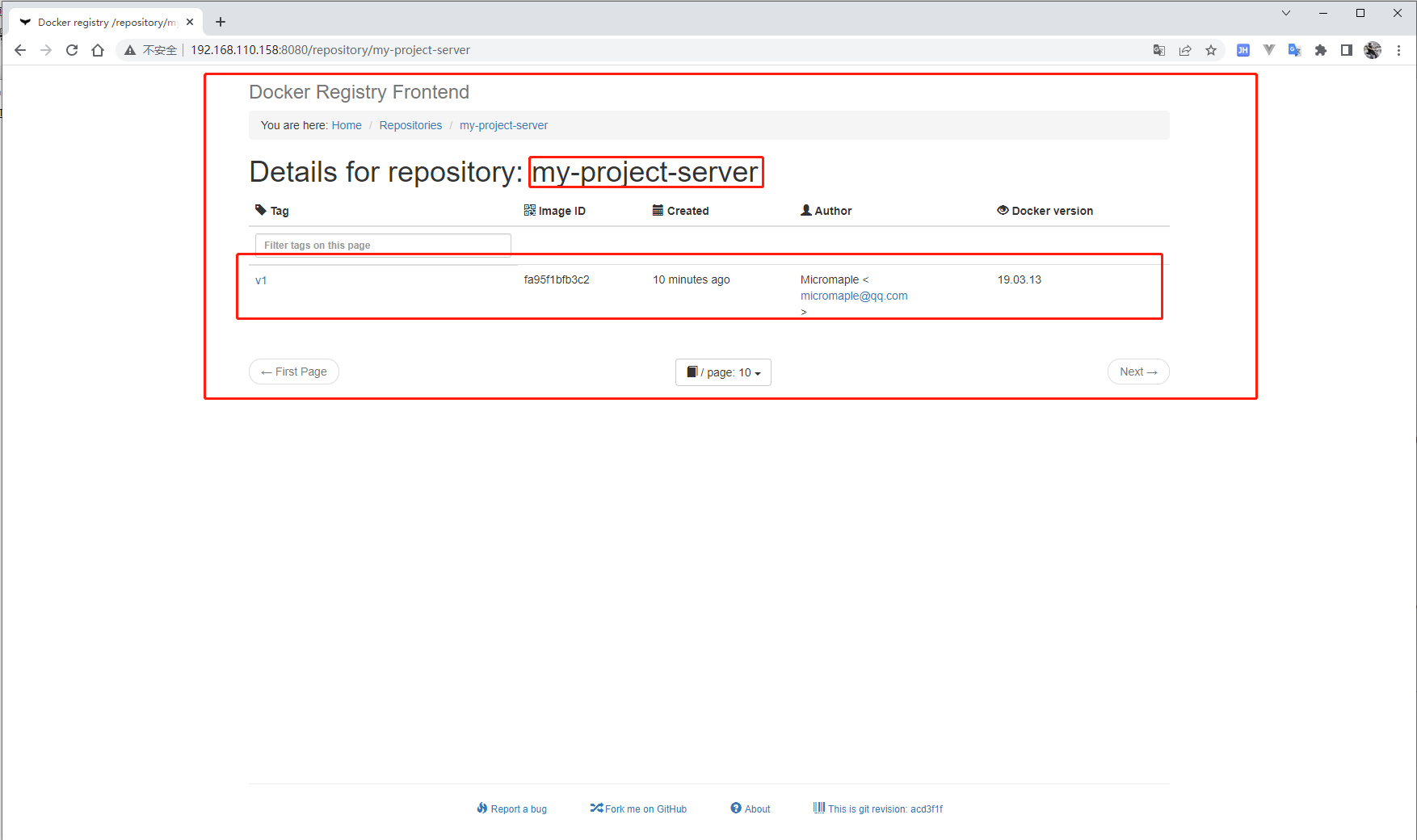The image size is (1417, 840).
Task: Click the First Page button
Action: 294,372
